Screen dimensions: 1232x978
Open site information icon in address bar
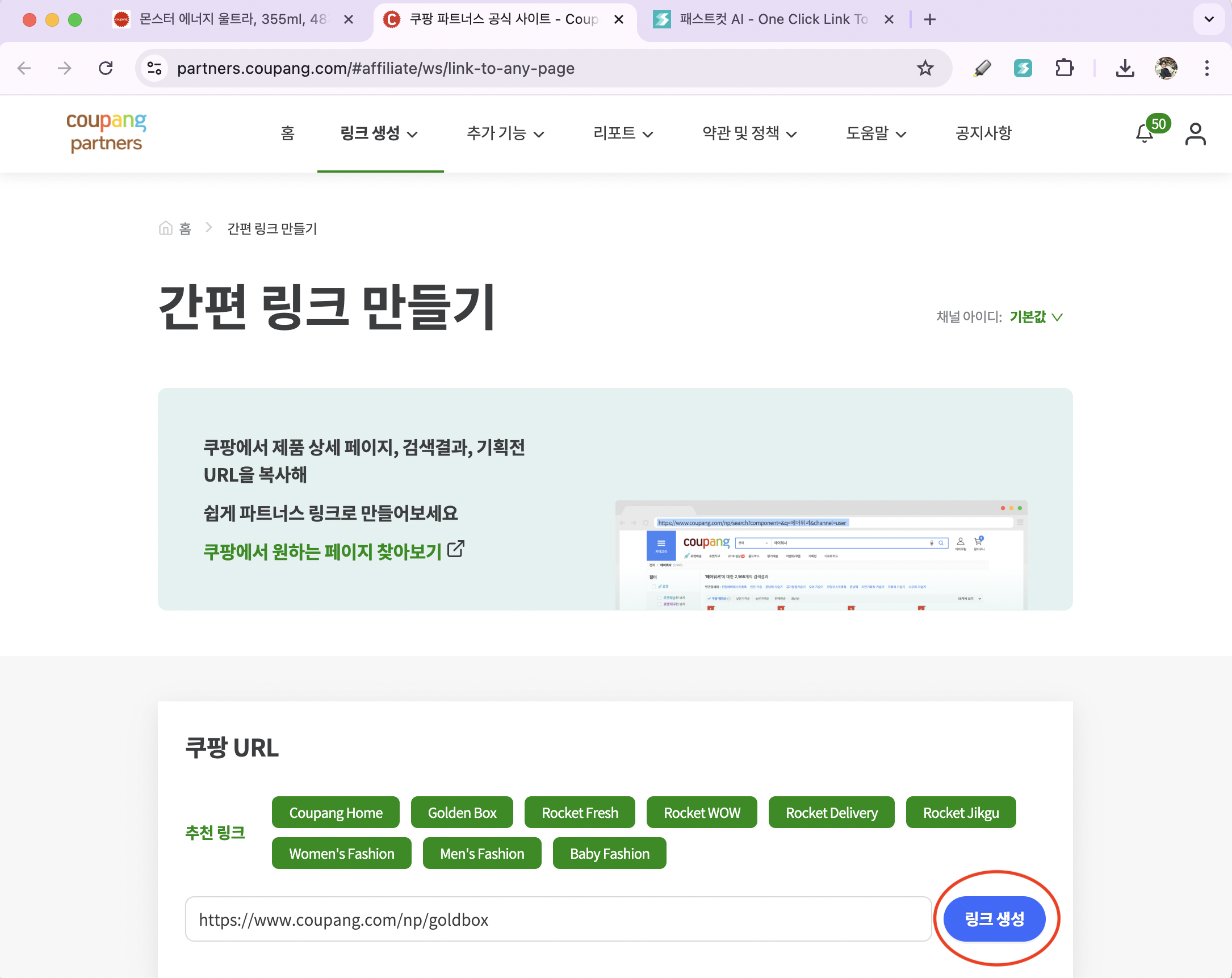click(154, 69)
